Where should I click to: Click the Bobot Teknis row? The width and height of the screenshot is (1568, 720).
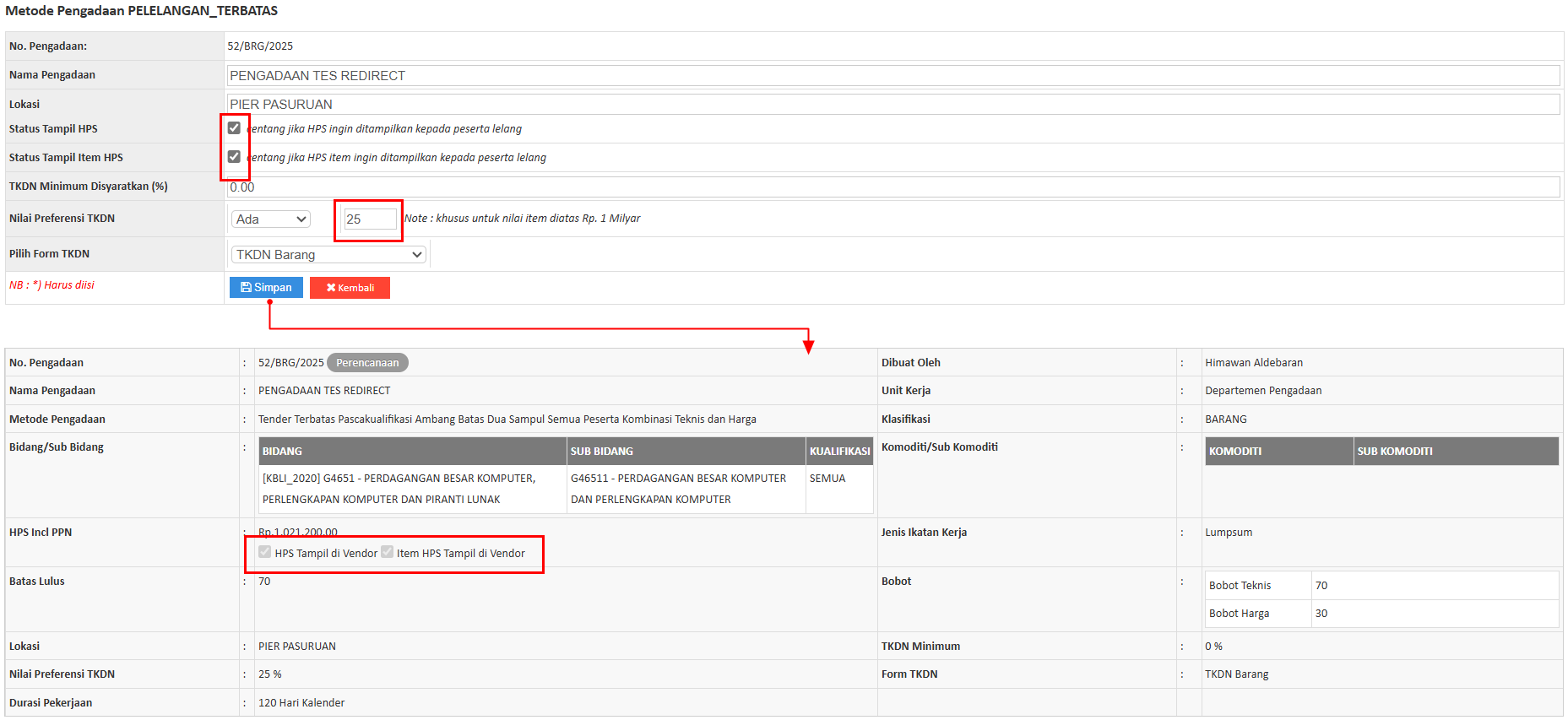click(1381, 586)
